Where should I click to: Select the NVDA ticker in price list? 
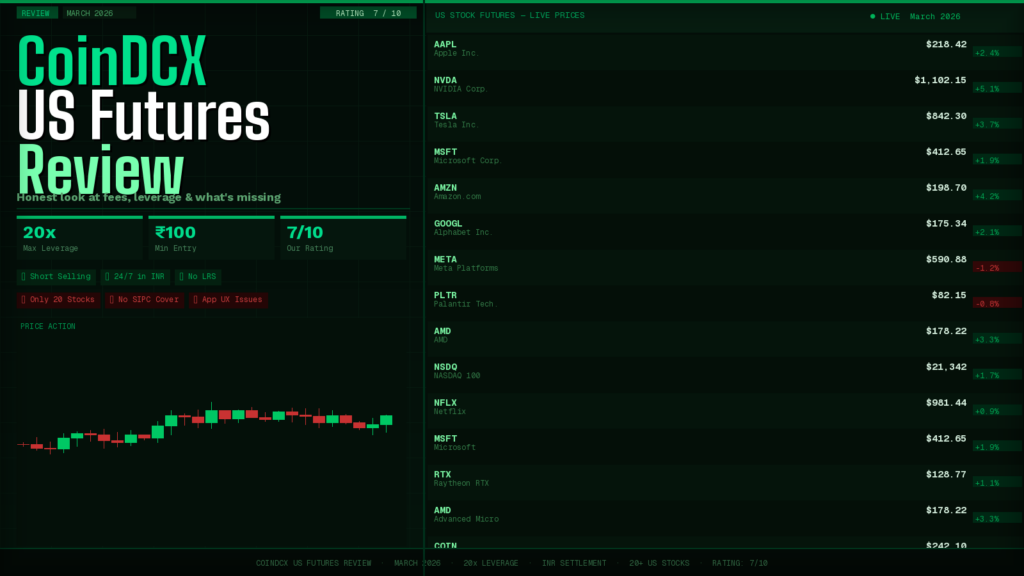tap(445, 80)
